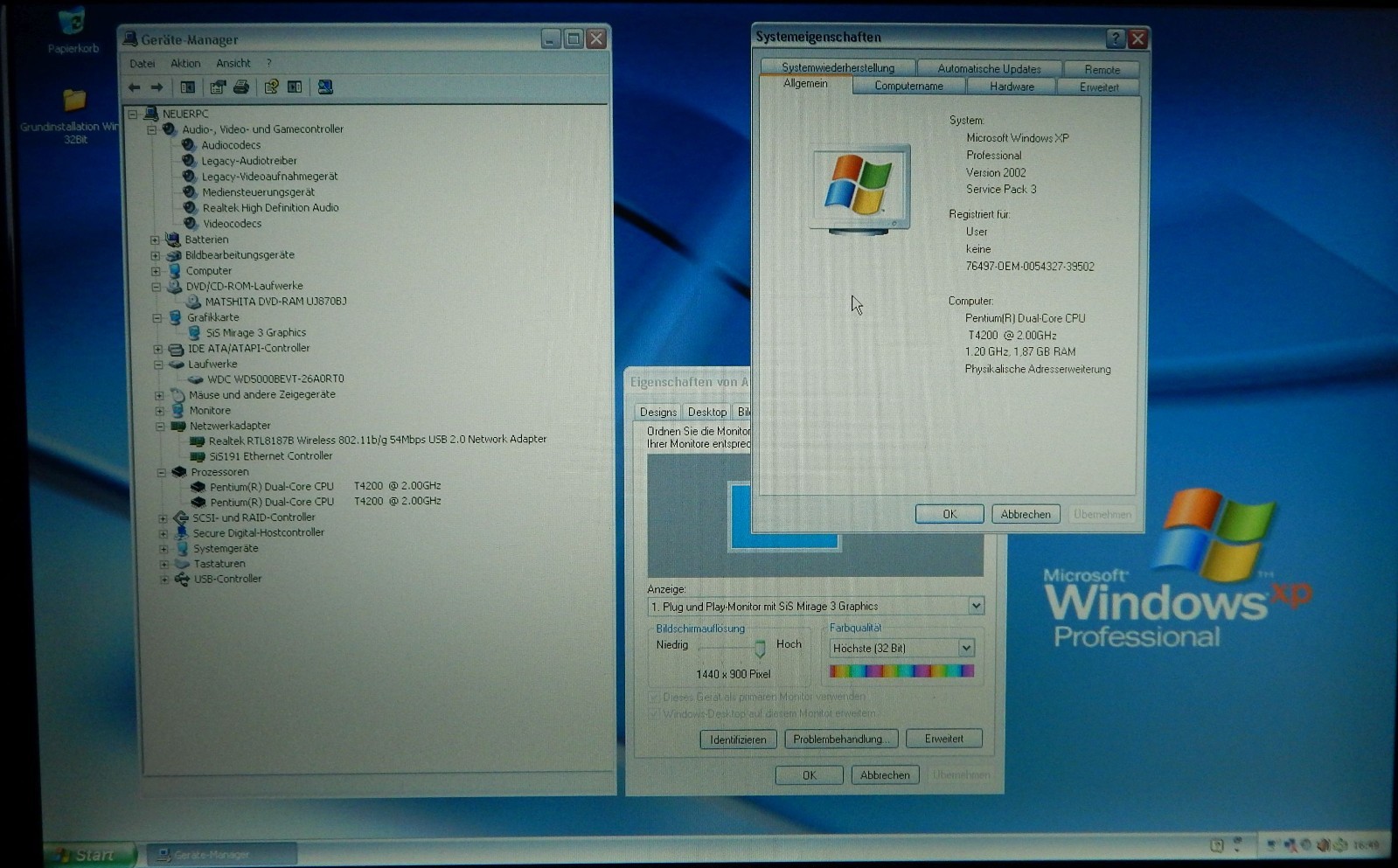Screen dimensions: 1398x868
Task: Collapse Audio-, Video- und Gamecontroller node
Action: pyautogui.click(x=152, y=129)
